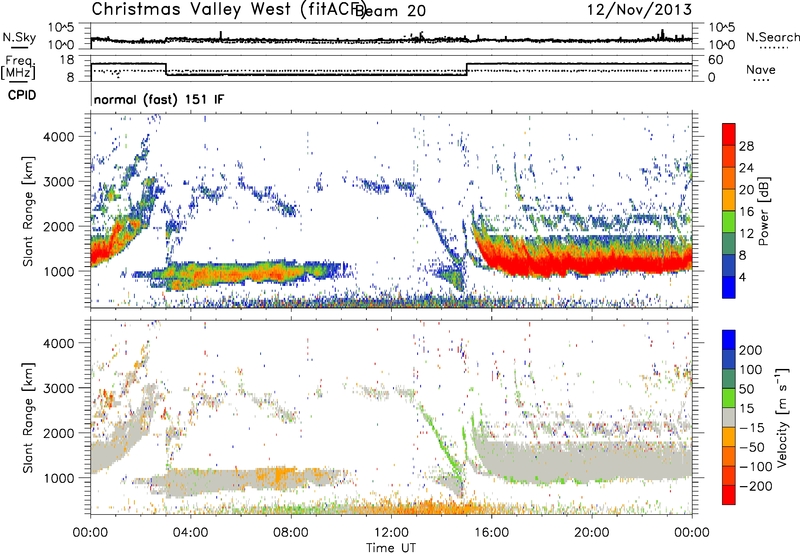Image resolution: width=800 pixels, height=554 pixels.
Task: Click the '4000' tick on power panel
Action: pyautogui.click(x=58, y=137)
